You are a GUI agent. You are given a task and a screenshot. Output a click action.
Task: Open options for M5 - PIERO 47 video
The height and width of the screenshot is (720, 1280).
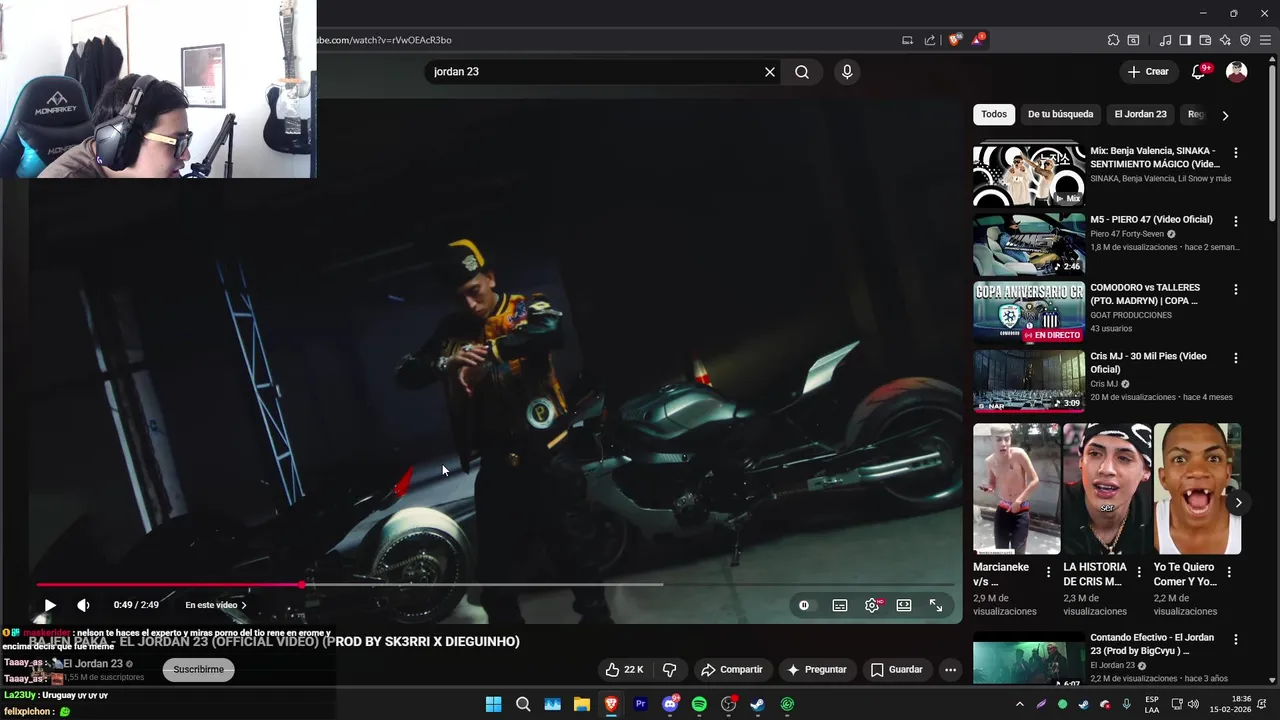1236,221
